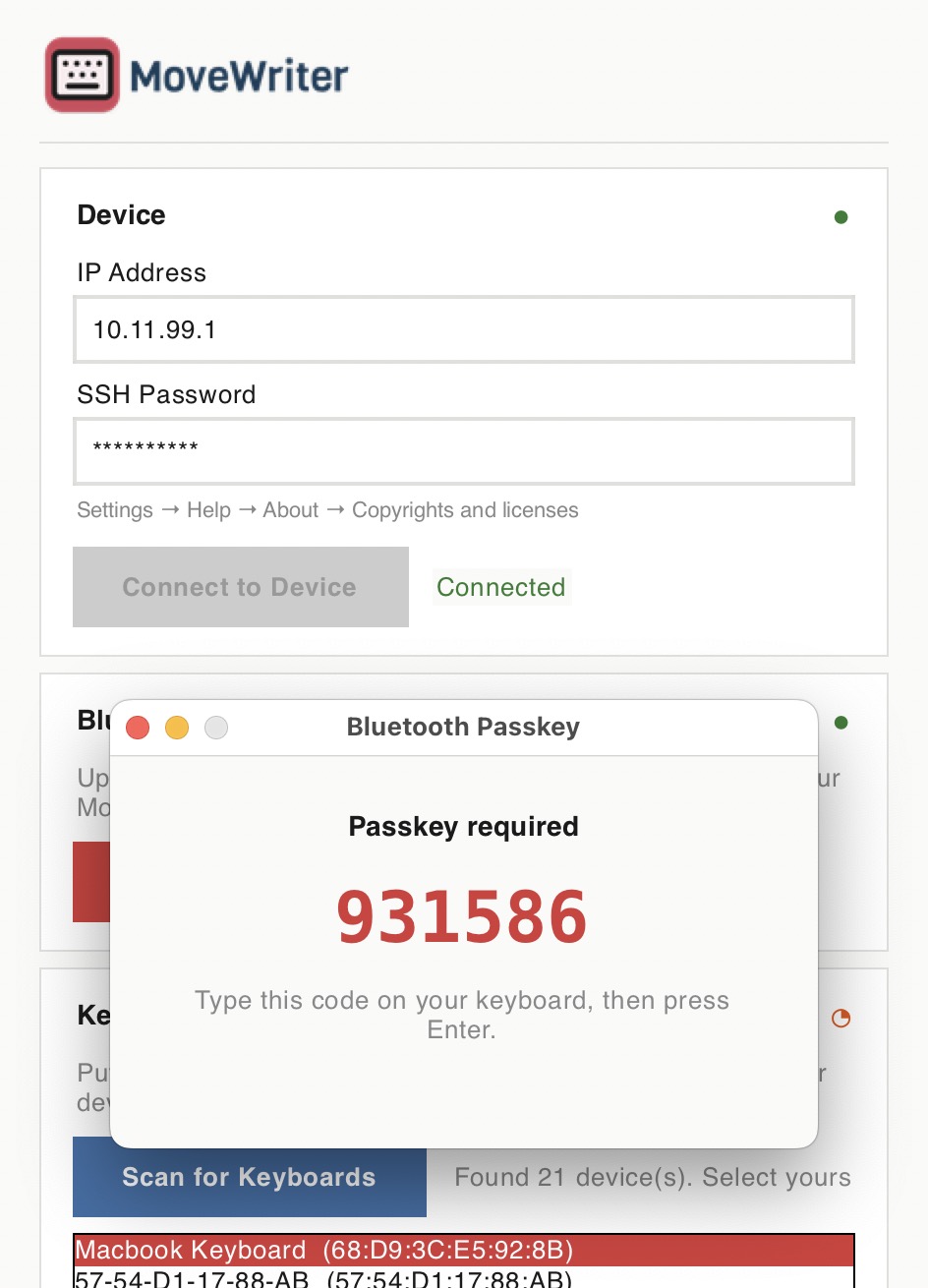Select keyboard 57-54-D1-17-88-AB from the list

[324, 1278]
